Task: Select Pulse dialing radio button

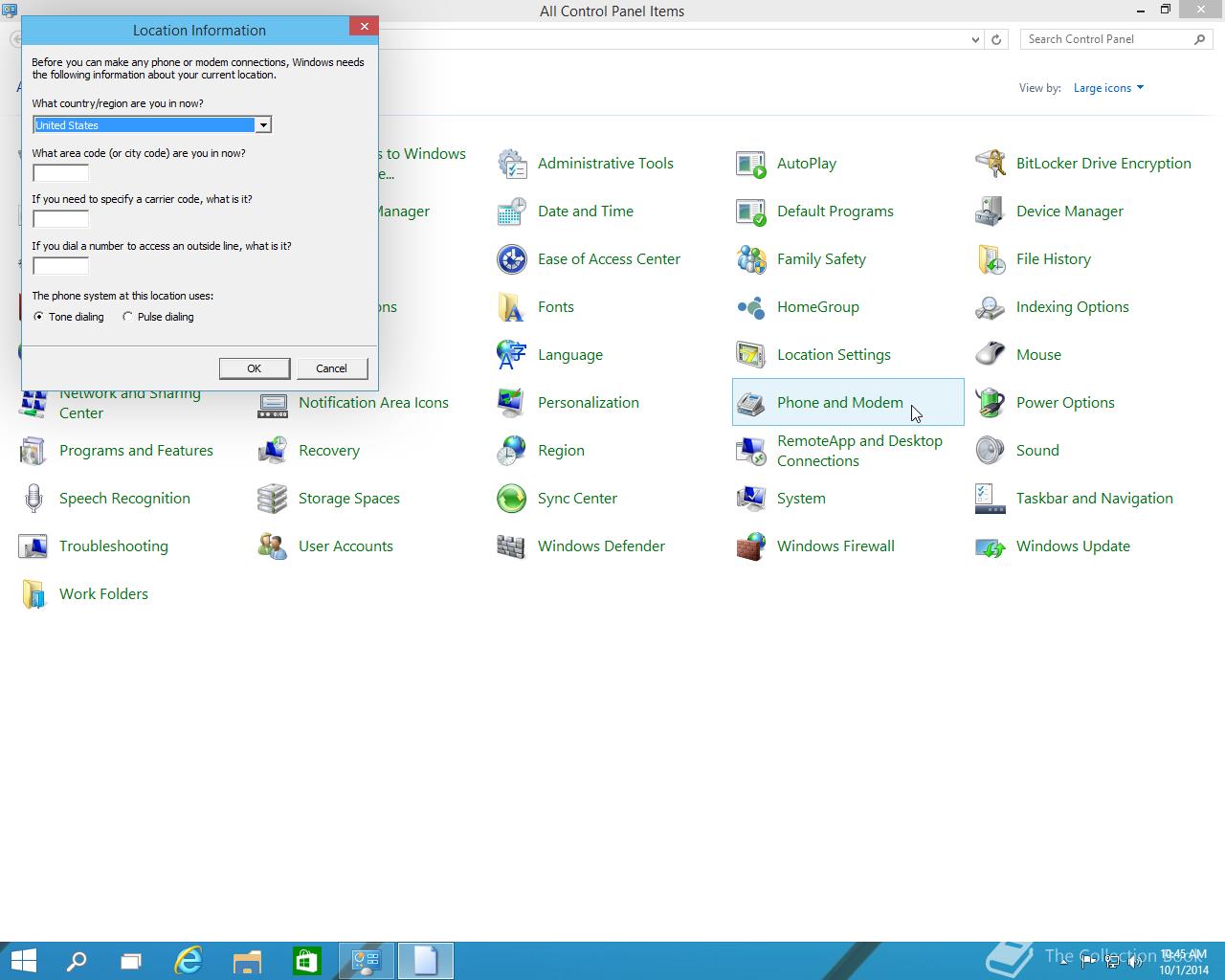Action: [x=127, y=317]
